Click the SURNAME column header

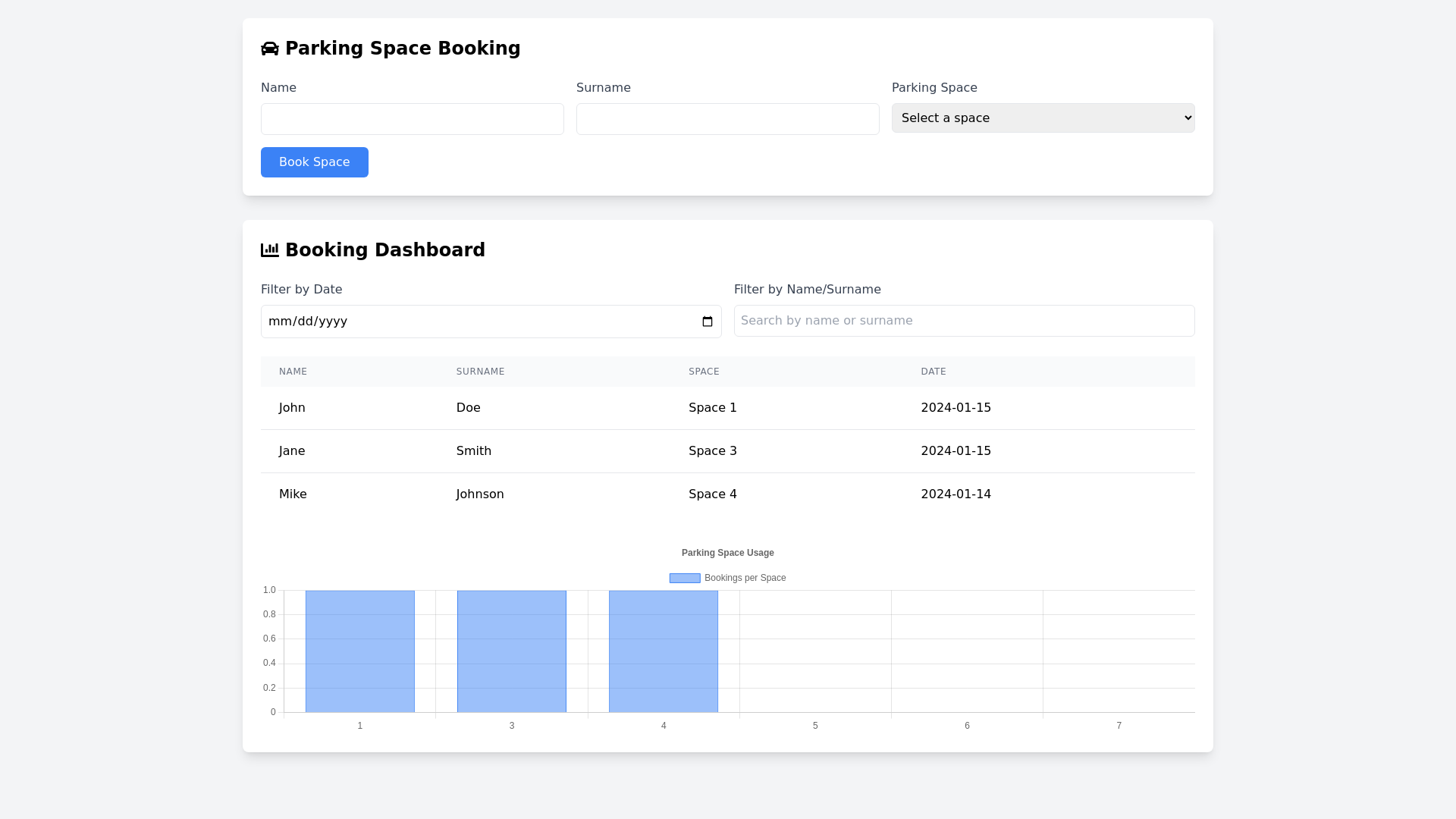pyautogui.click(x=480, y=372)
